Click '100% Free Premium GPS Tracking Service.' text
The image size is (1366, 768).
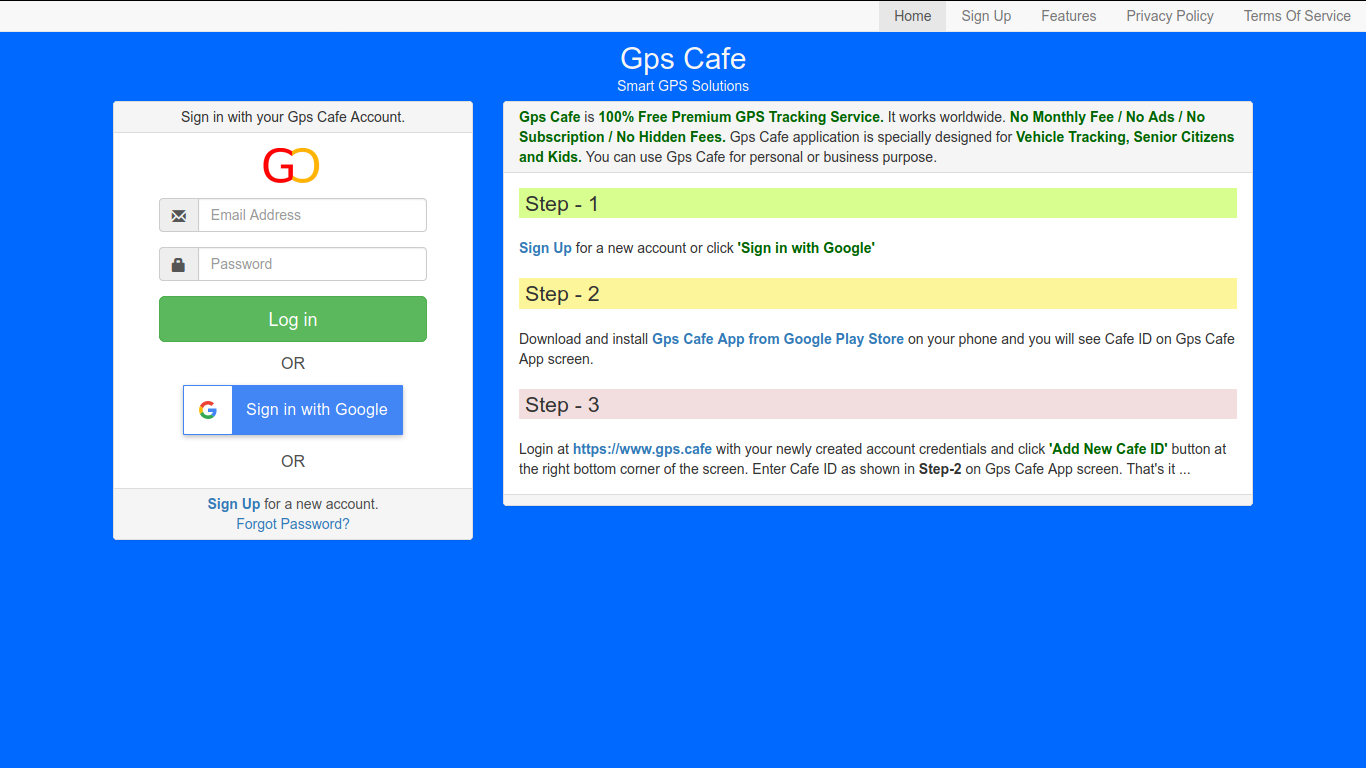pos(741,117)
